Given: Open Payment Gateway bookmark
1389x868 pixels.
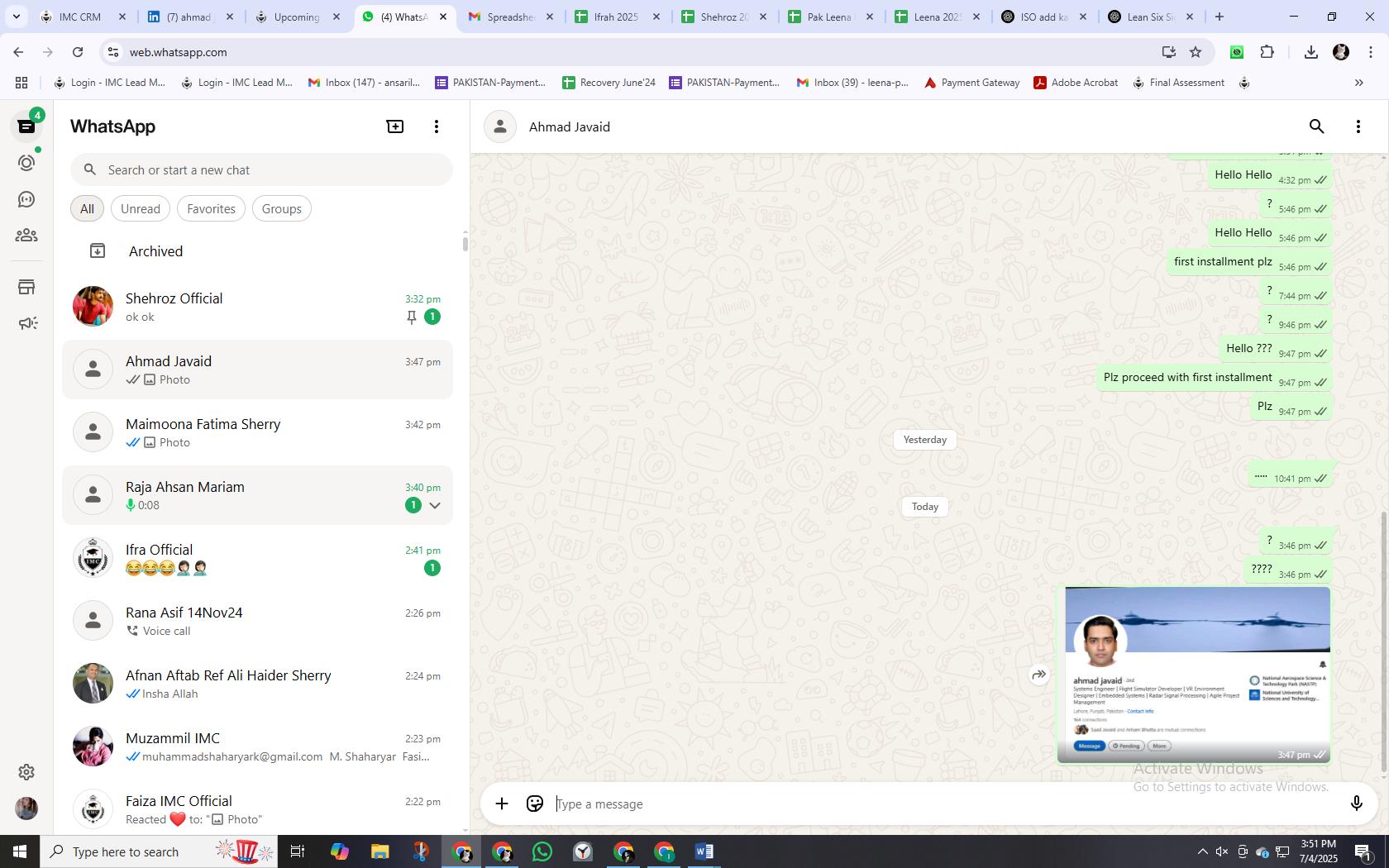Looking at the screenshot, I should (971, 83).
